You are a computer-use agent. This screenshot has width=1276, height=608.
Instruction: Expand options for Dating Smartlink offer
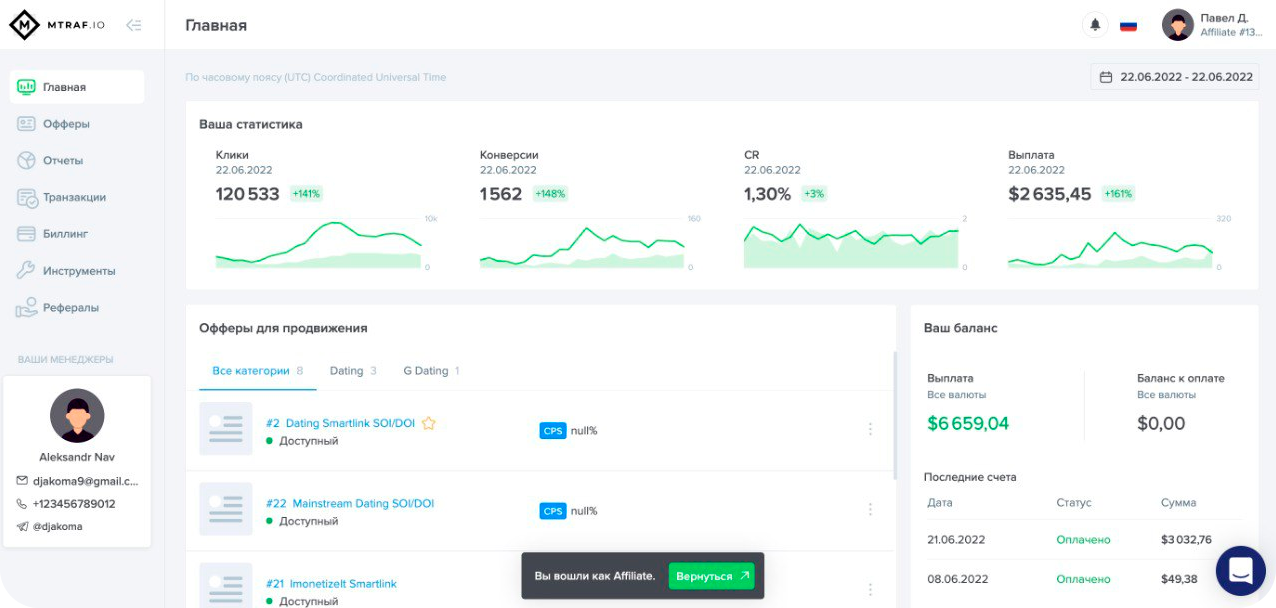click(x=870, y=429)
